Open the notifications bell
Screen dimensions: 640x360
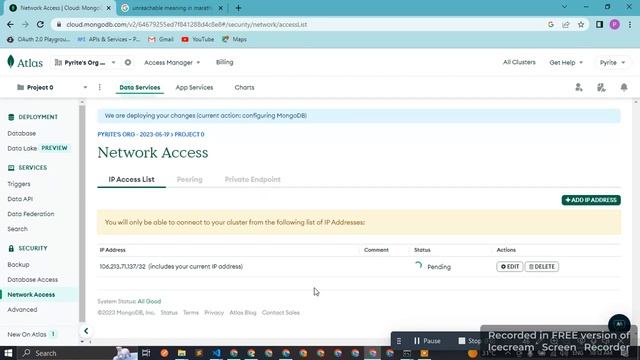pos(624,87)
